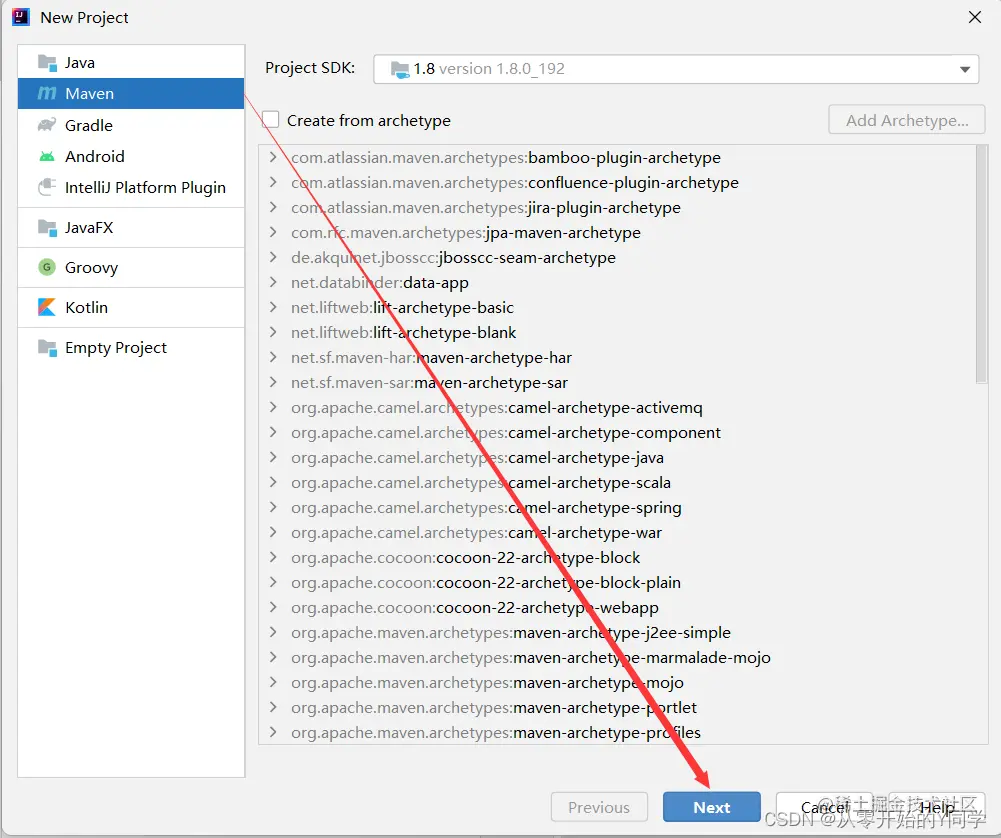
Task: Expand the camel-archetype-activemq node
Action: (x=273, y=407)
